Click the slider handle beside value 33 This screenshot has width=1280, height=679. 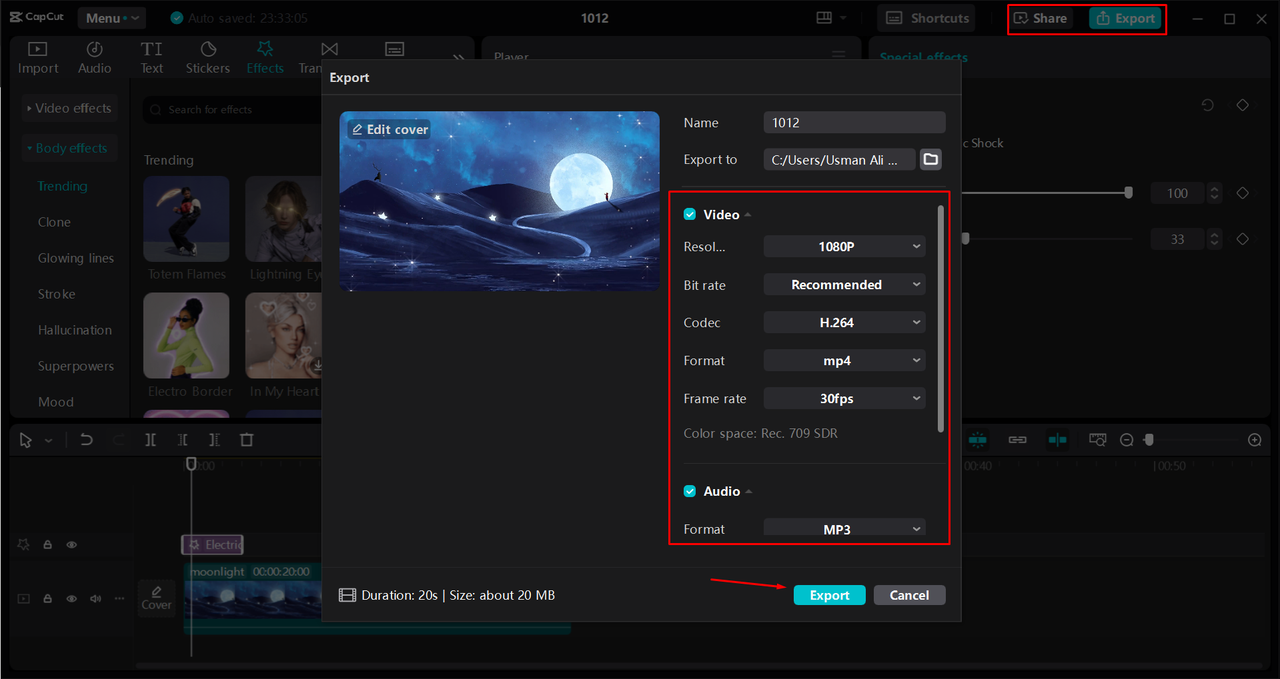(965, 239)
